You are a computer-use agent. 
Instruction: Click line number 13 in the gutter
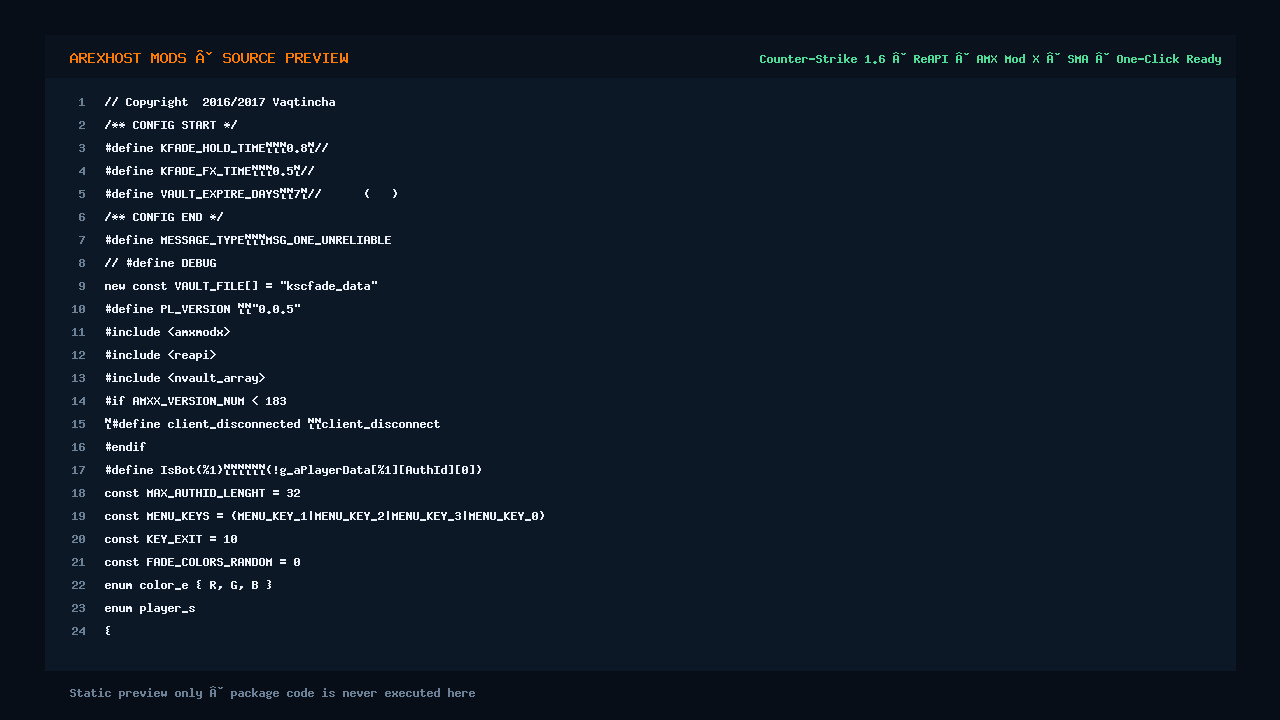point(79,378)
